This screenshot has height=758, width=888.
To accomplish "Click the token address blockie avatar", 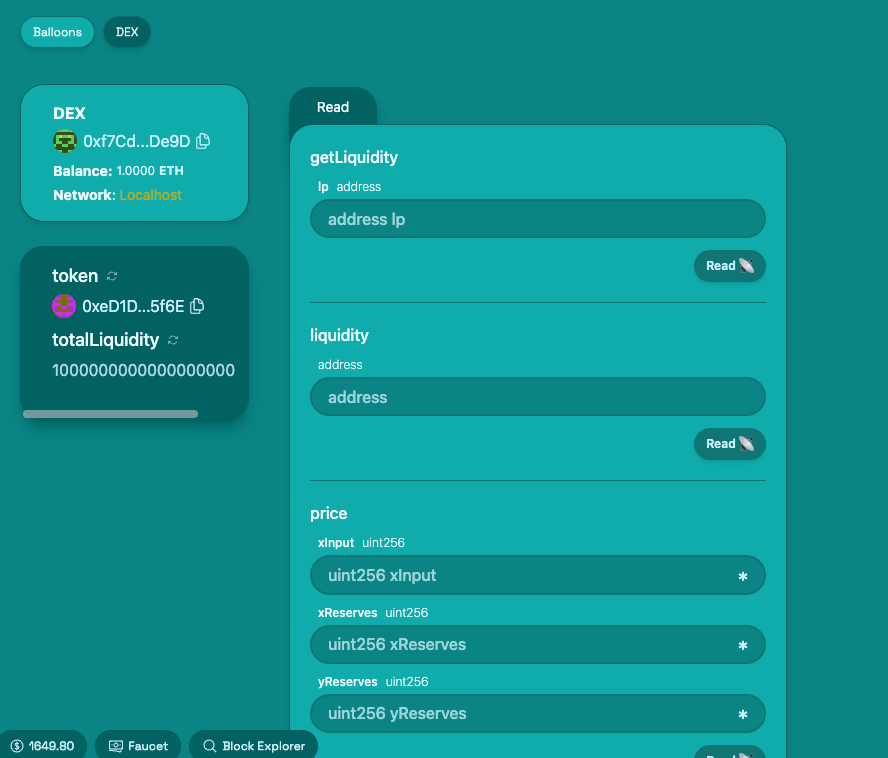I will (64, 306).
